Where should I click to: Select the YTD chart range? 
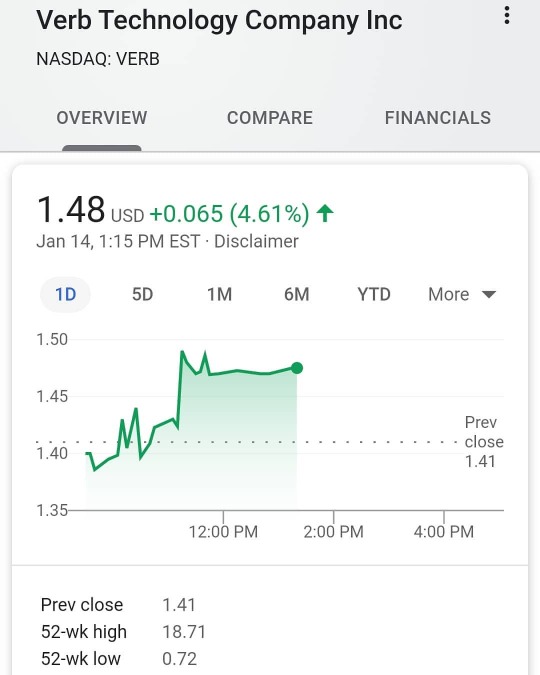click(x=374, y=294)
